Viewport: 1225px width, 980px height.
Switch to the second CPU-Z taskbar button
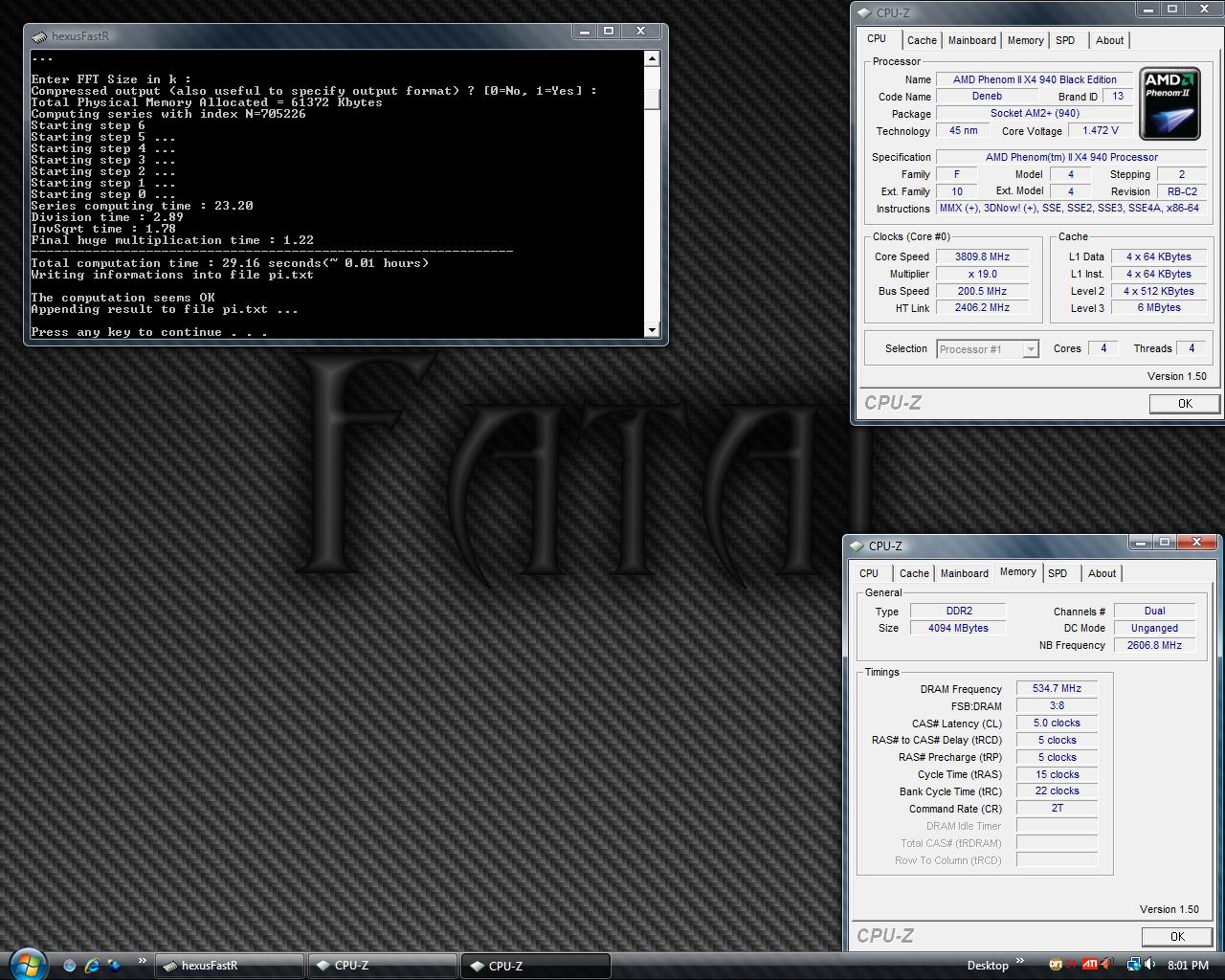[536, 966]
